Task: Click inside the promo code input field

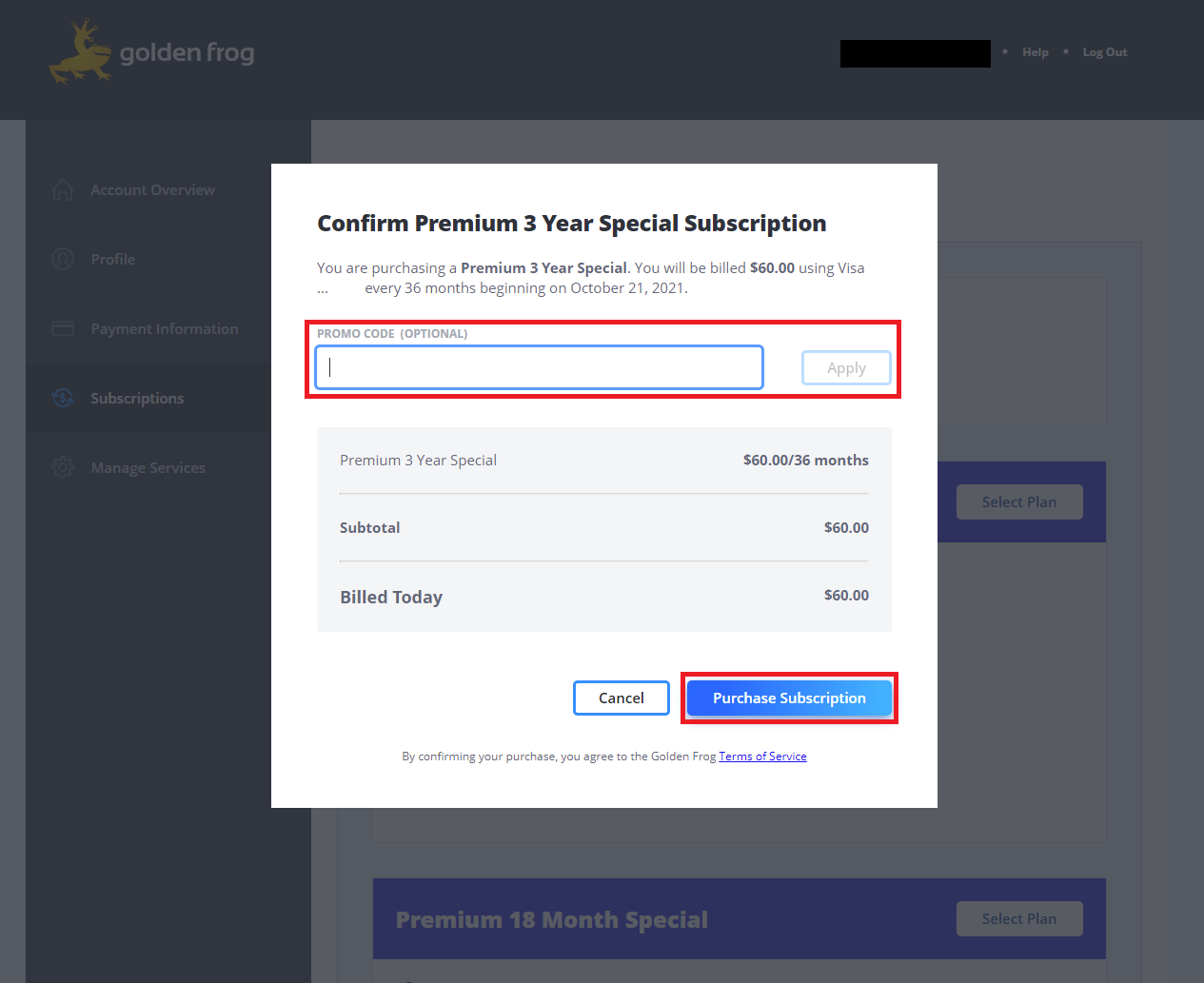Action: (x=538, y=367)
